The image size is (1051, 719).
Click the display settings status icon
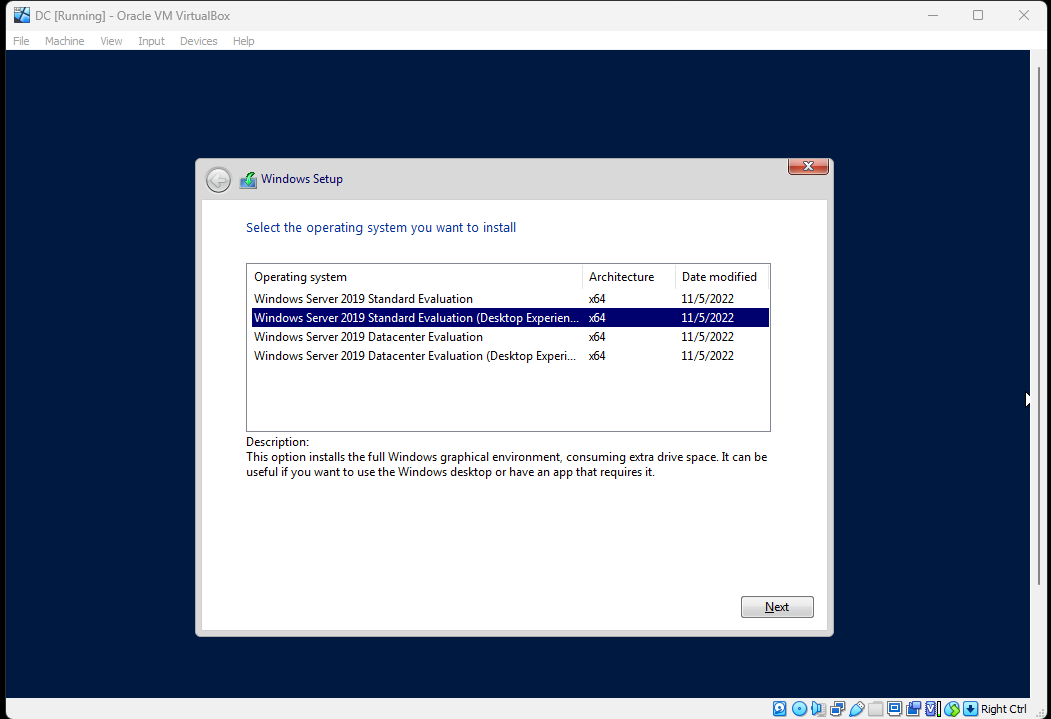coord(894,709)
